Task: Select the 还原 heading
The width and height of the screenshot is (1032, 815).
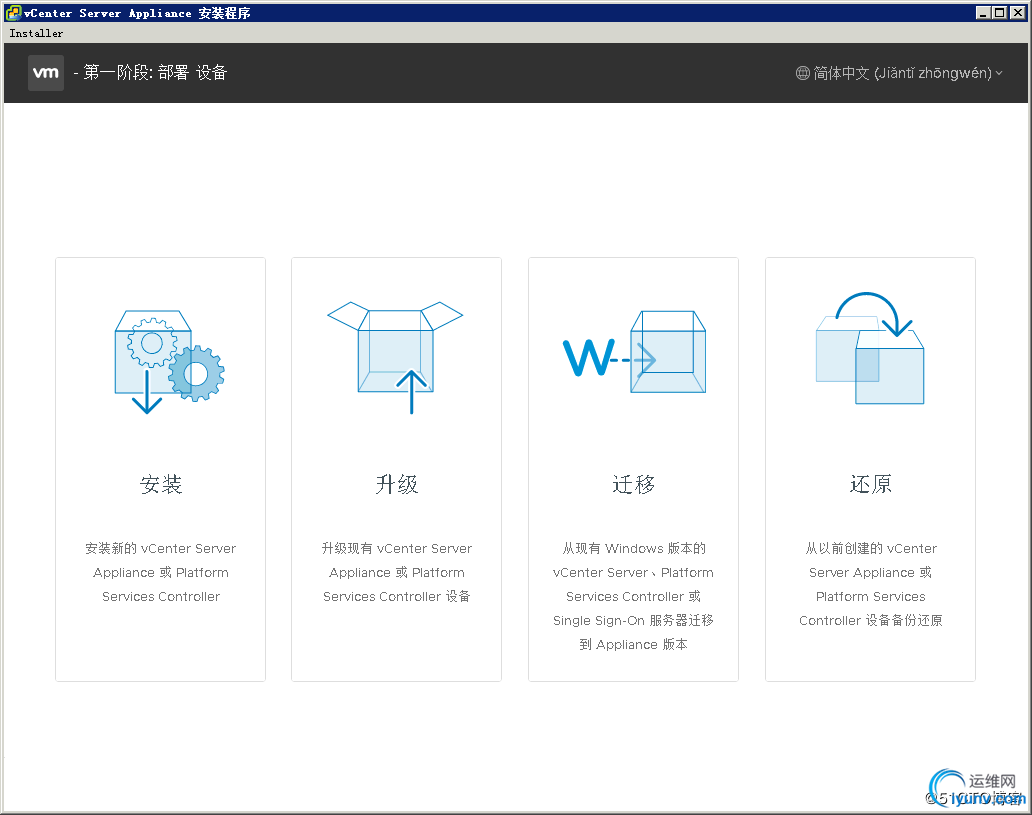Action: click(871, 485)
